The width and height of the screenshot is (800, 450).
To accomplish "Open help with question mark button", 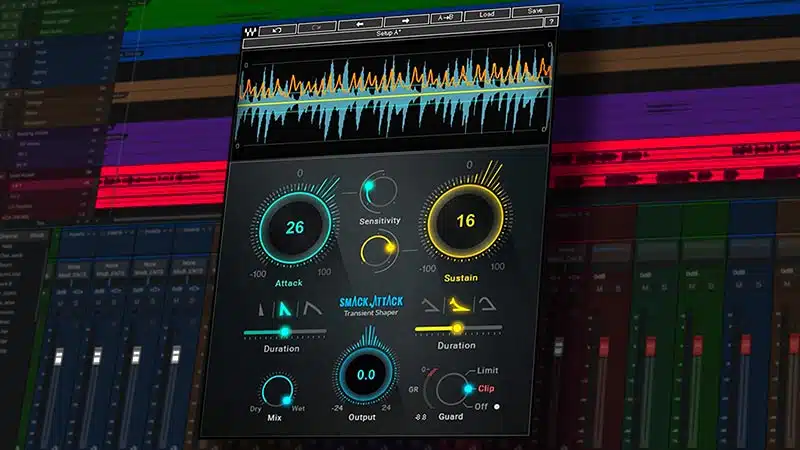I will point(551,21).
